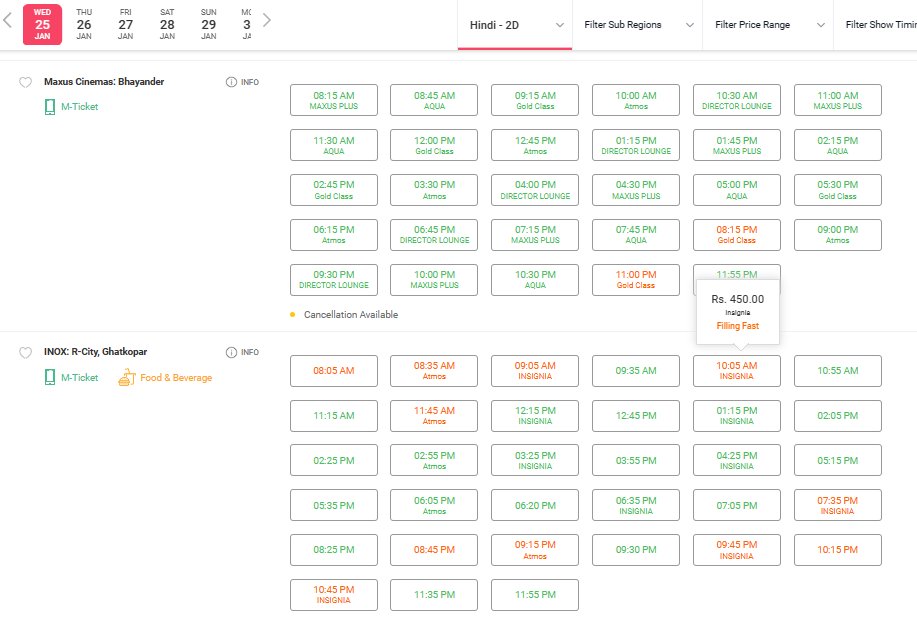Open the Filter Show Timings dropdown

click(x=876, y=25)
